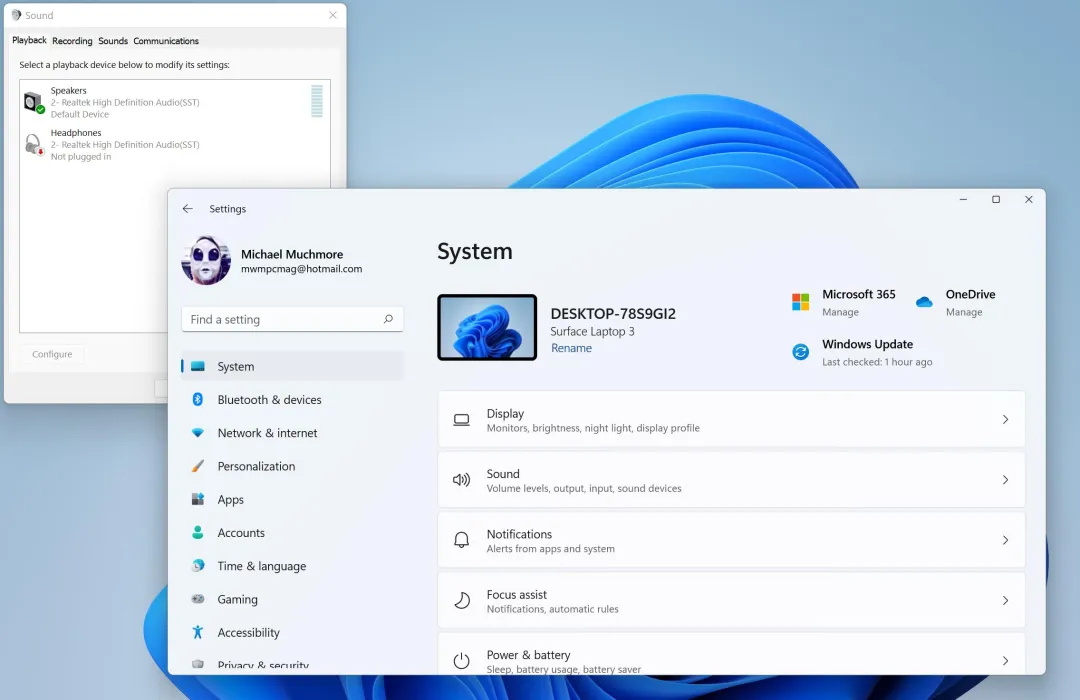This screenshot has height=700, width=1080.
Task: Expand the Display settings chevron
Action: pos(1006,420)
